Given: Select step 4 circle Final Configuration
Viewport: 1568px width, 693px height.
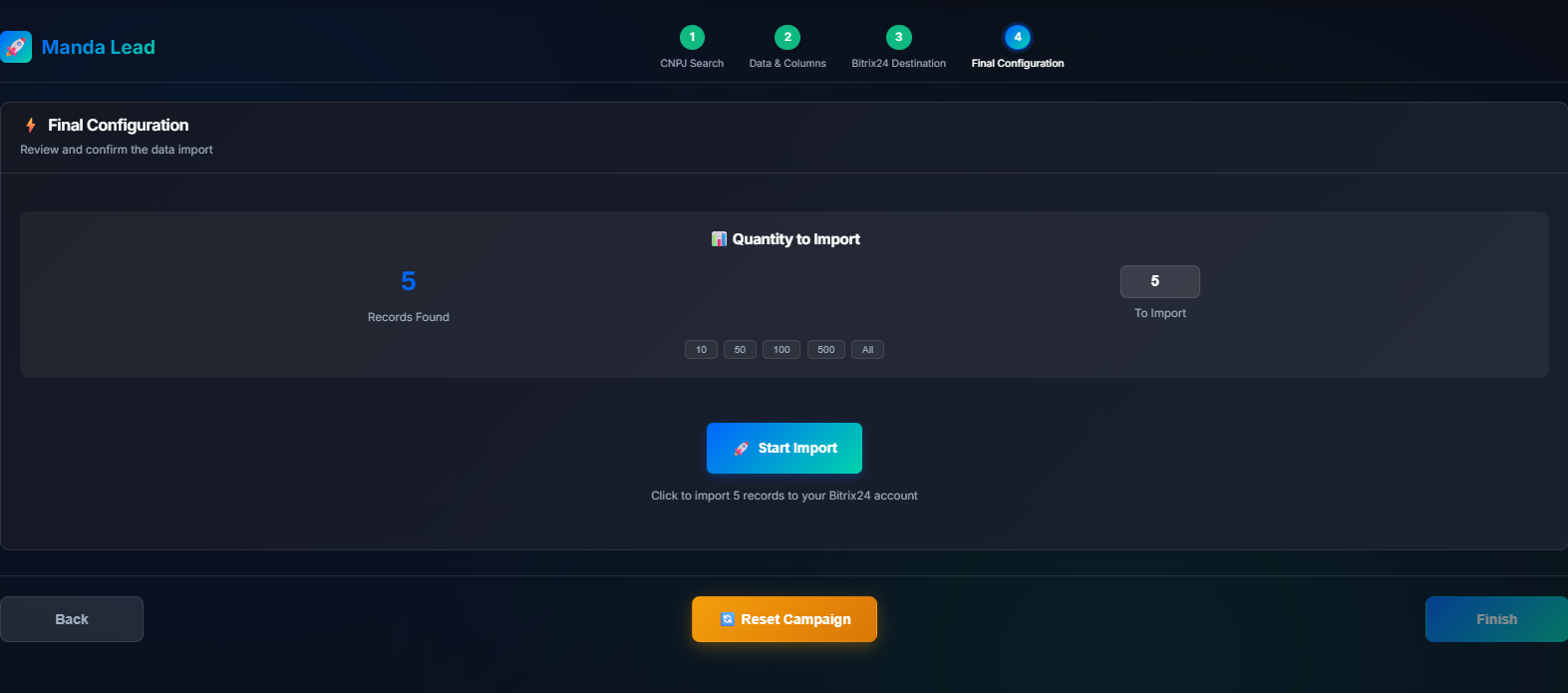Looking at the screenshot, I should pos(1017,37).
